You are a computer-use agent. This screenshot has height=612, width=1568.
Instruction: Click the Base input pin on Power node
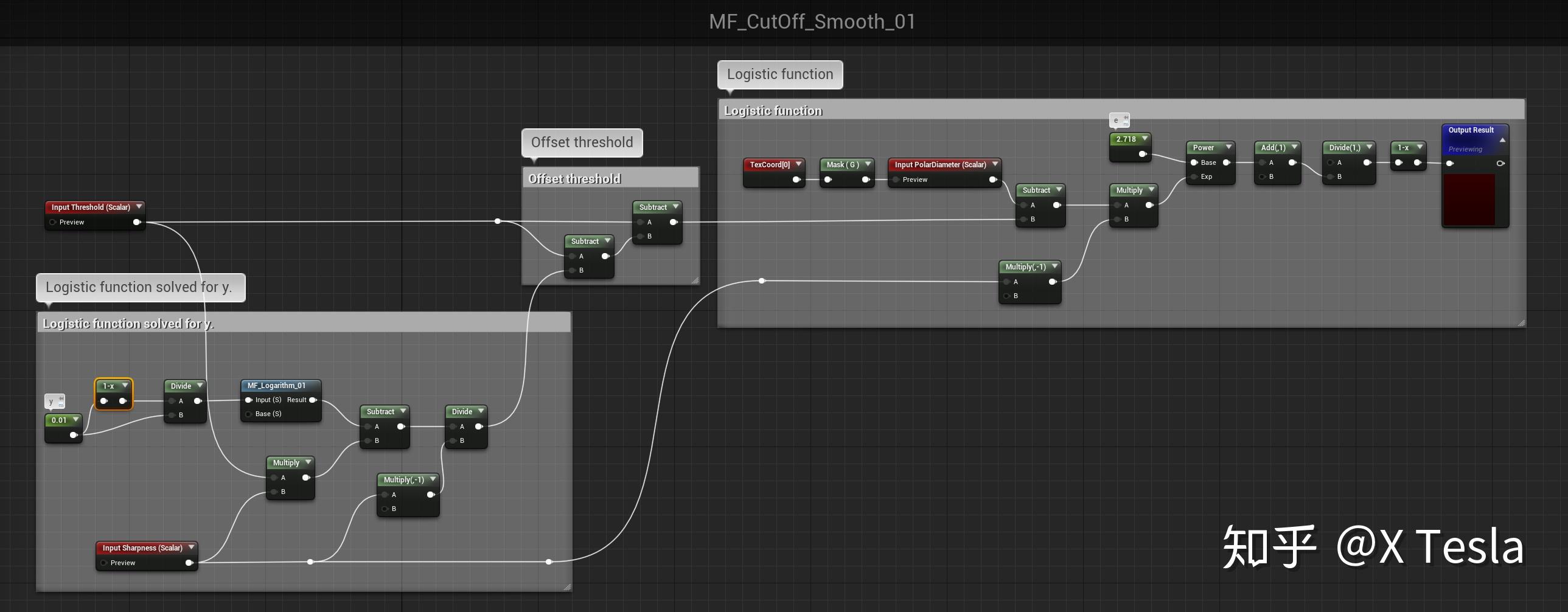coord(1194,162)
